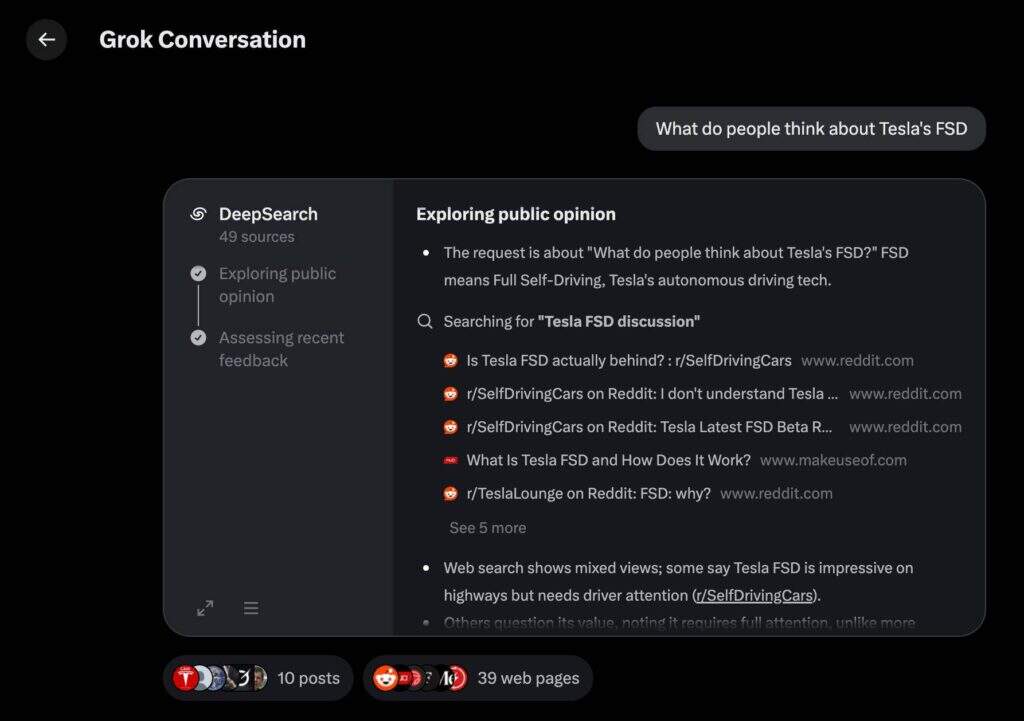
Task: Open the '39 web pages' sources pill
Action: pyautogui.click(x=478, y=678)
